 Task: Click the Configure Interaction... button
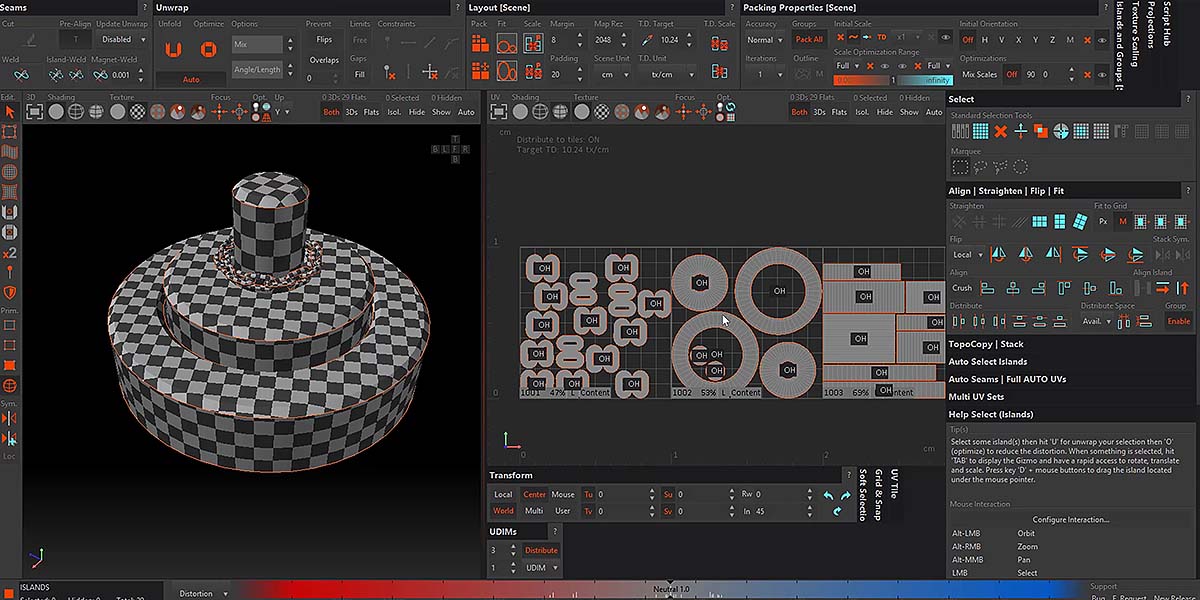click(1071, 519)
